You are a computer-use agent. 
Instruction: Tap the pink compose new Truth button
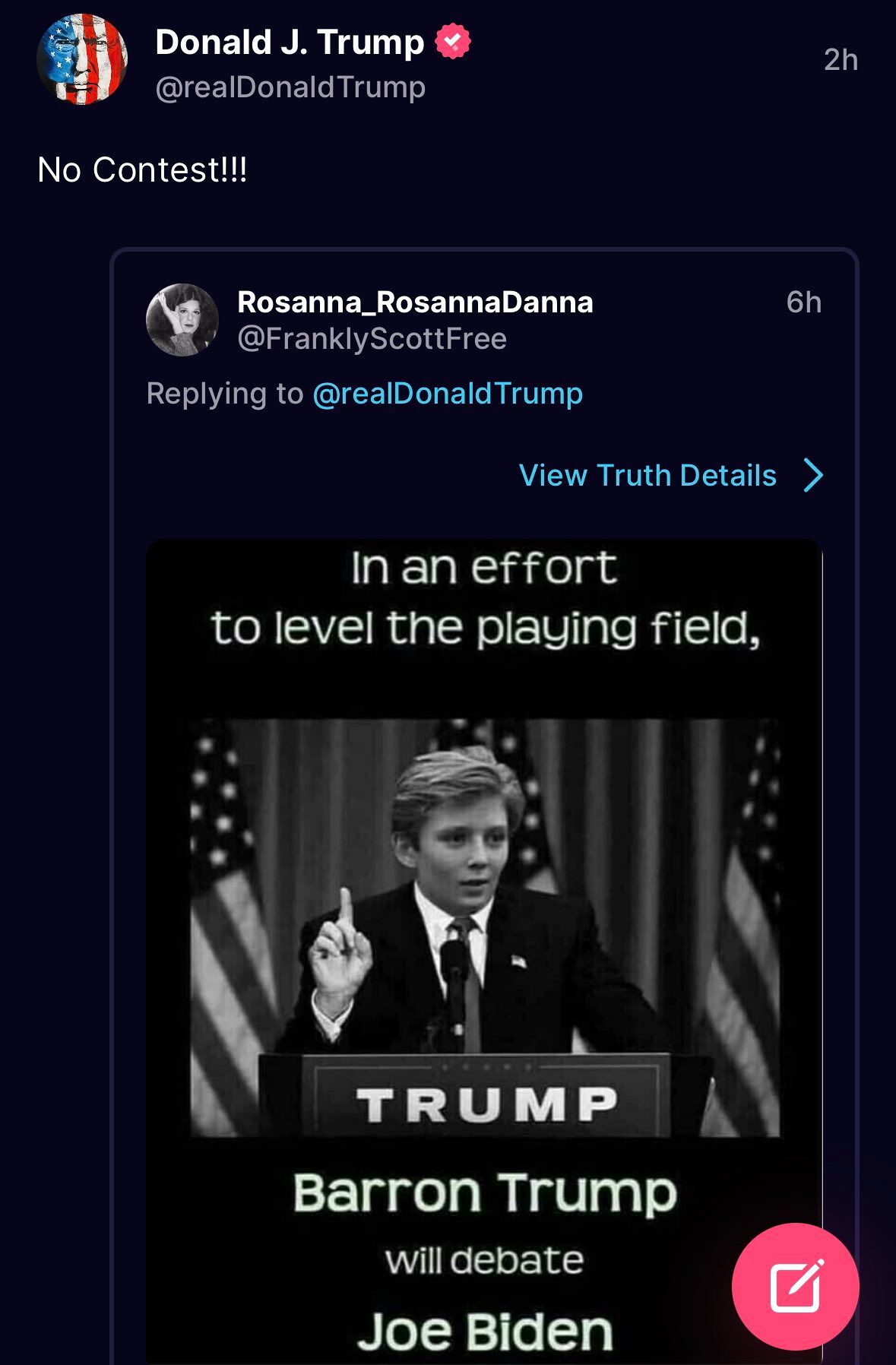795,1287
